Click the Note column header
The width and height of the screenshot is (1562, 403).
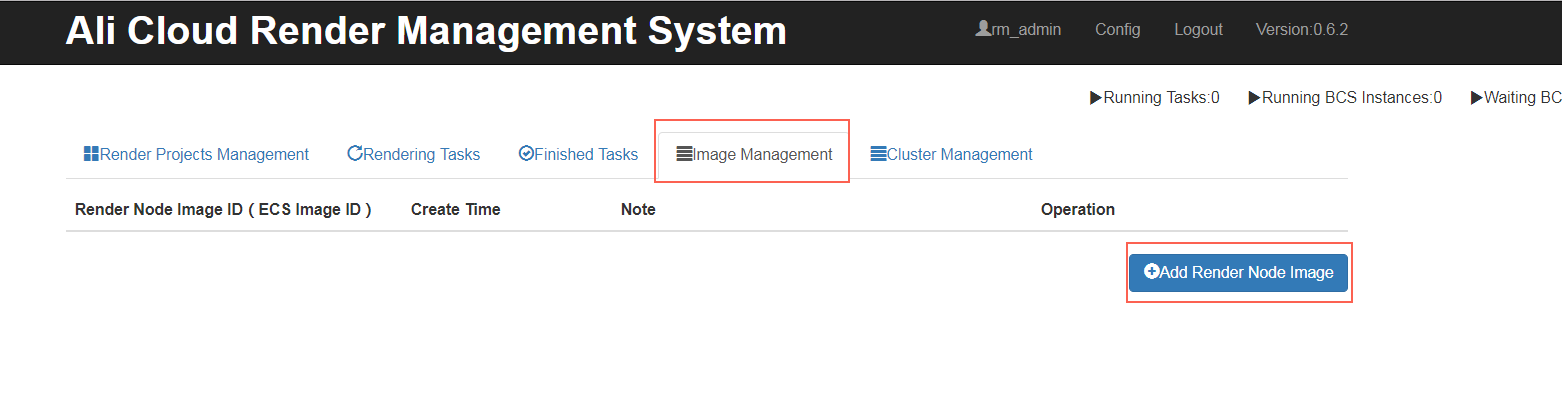(638, 209)
